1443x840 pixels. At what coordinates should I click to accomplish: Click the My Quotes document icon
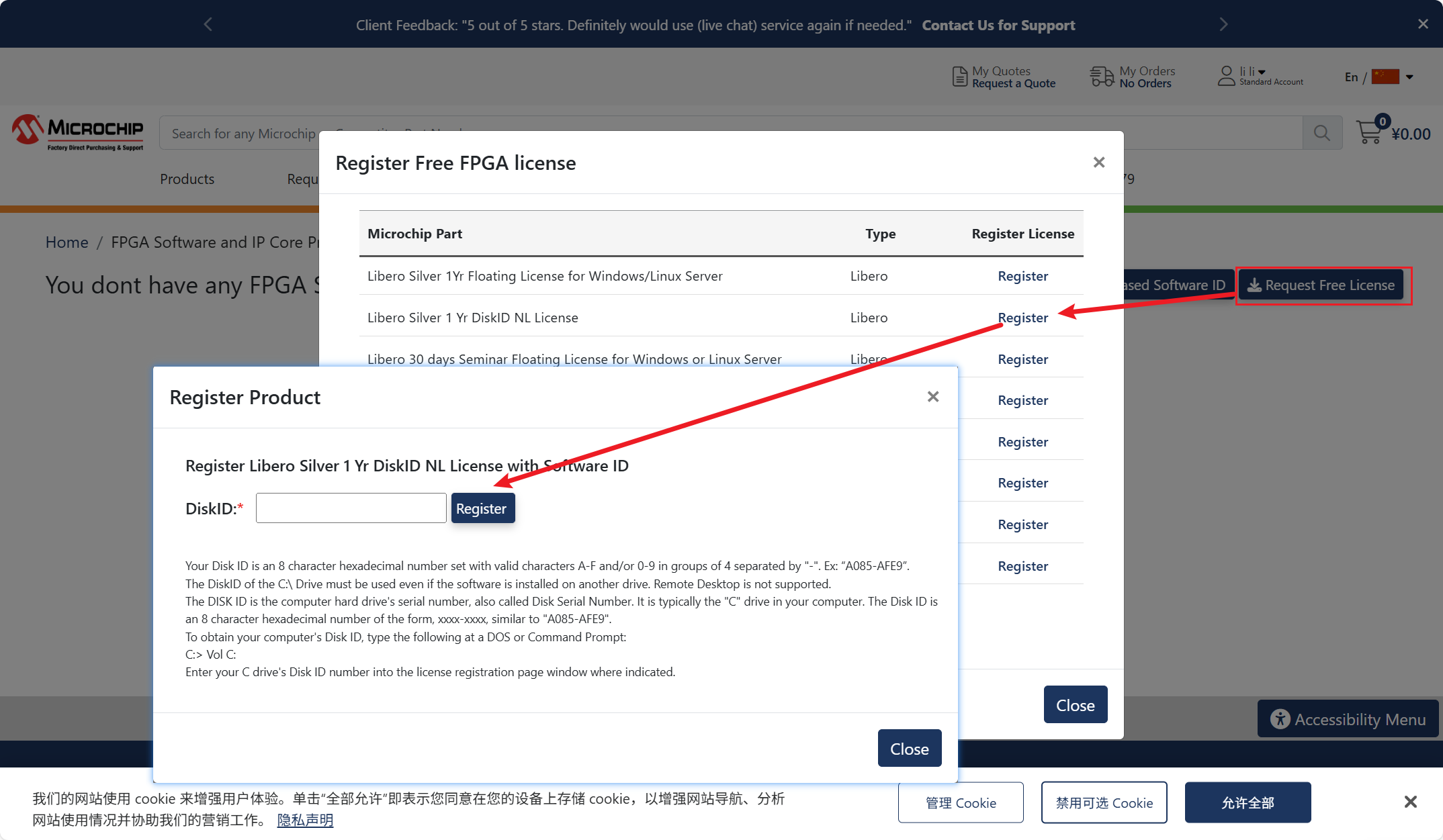[x=959, y=77]
